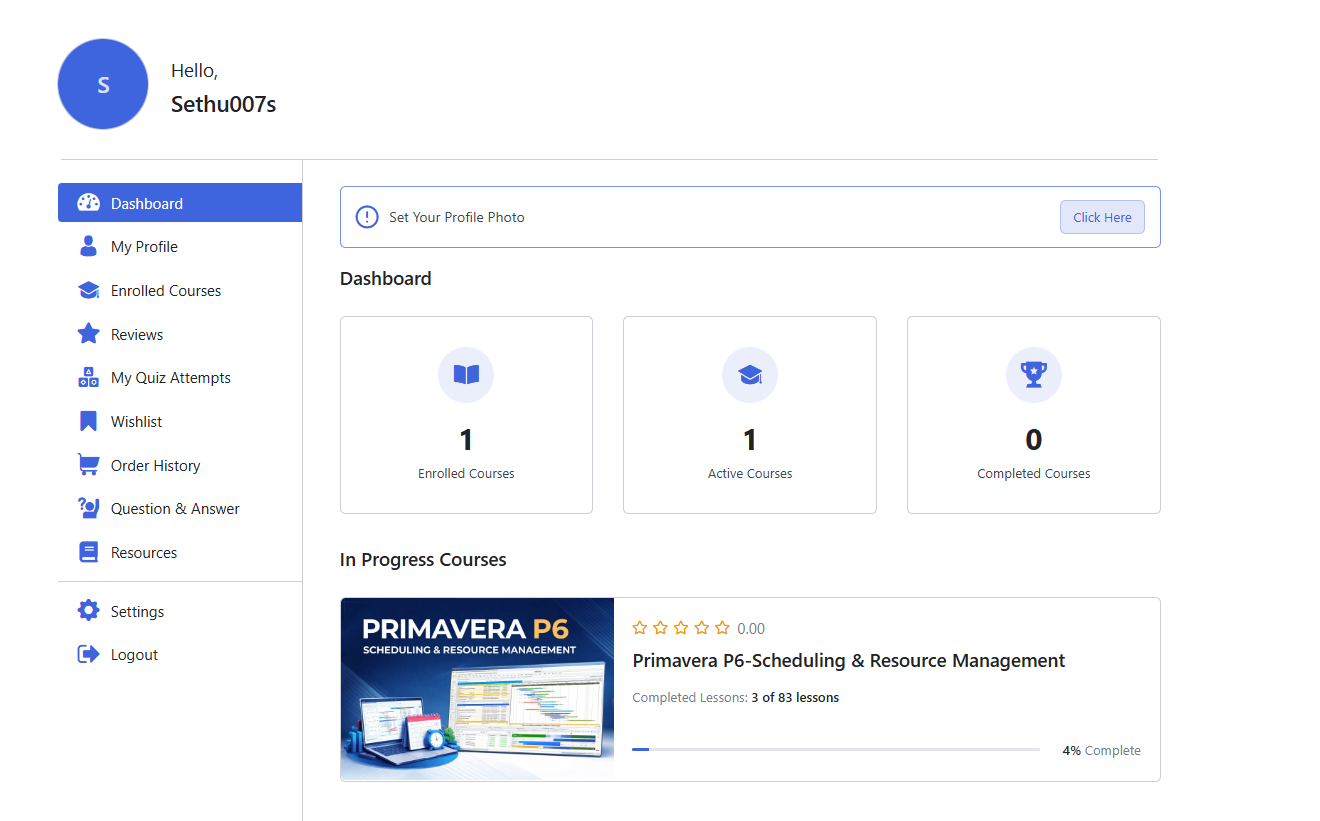
Task: Click the open book icon on Enrolled Courses card
Action: 466,375
